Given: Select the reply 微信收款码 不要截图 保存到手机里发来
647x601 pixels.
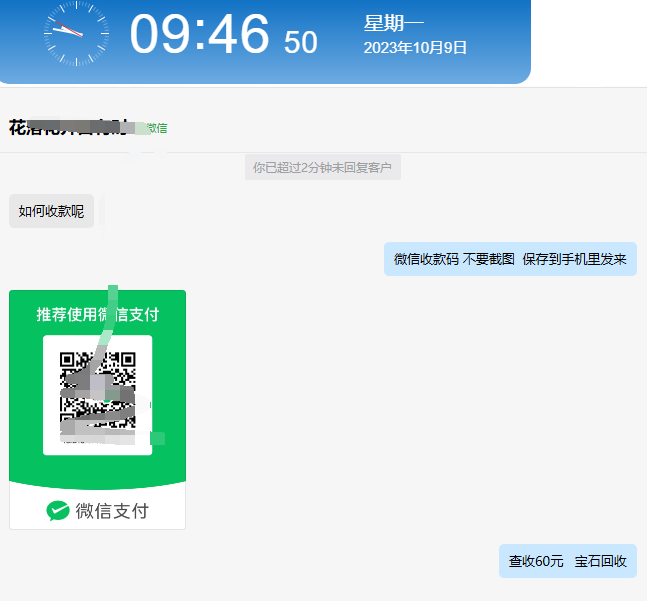Looking at the screenshot, I should (510, 259).
